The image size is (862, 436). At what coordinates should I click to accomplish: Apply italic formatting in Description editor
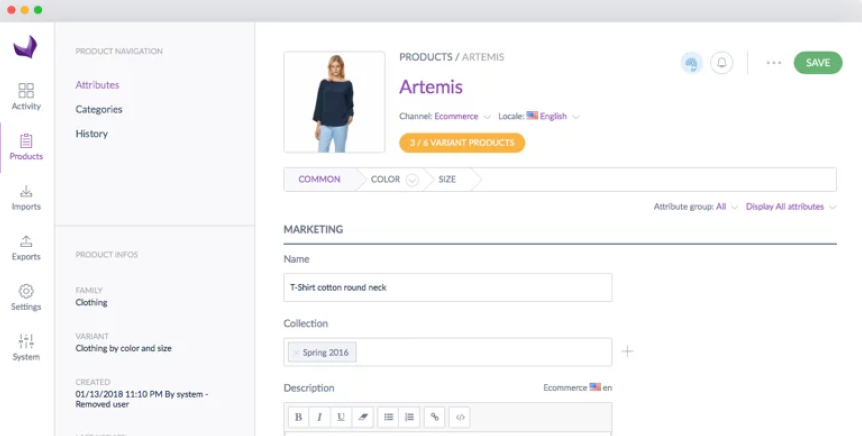[x=319, y=417]
